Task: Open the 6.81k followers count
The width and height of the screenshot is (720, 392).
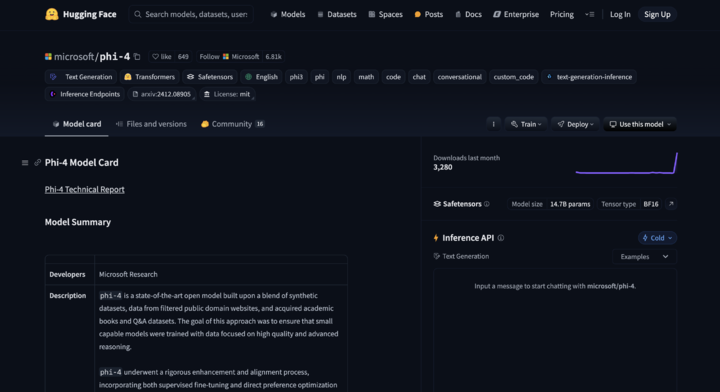Action: [273, 56]
